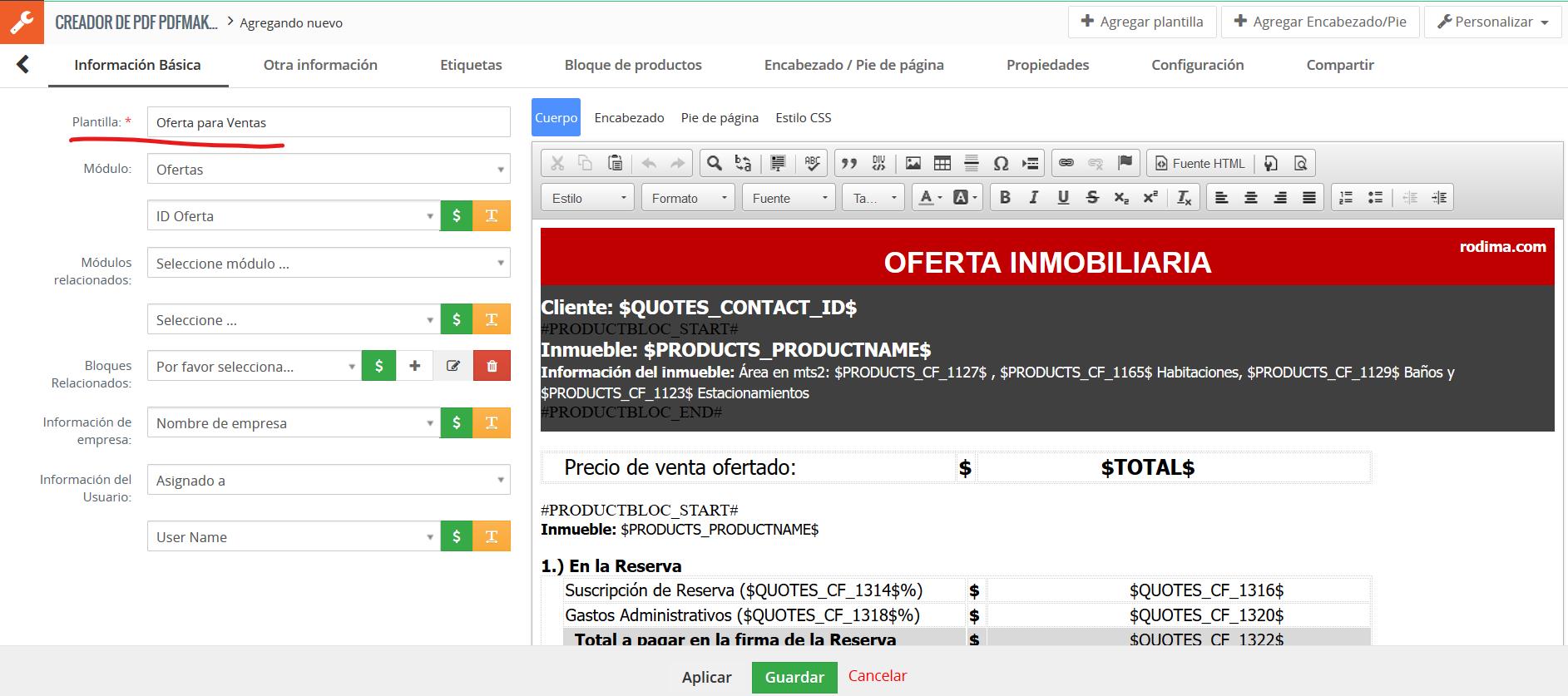The height and width of the screenshot is (696, 1568).
Task: Open the Módulo dropdown showing Ofertas
Action: (329, 170)
